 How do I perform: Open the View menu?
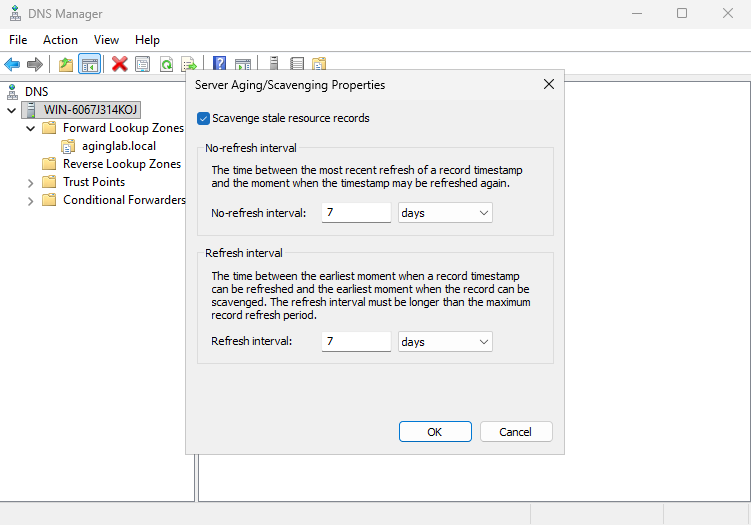click(106, 40)
